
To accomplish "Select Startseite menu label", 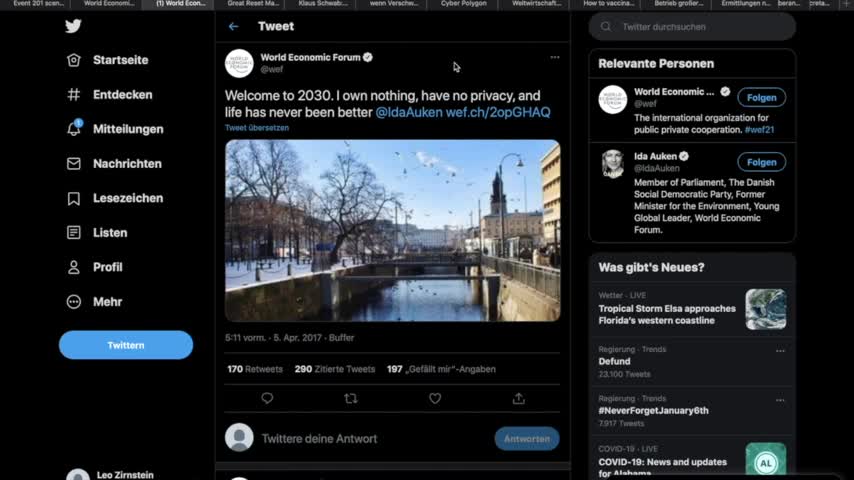I will tap(120, 60).
